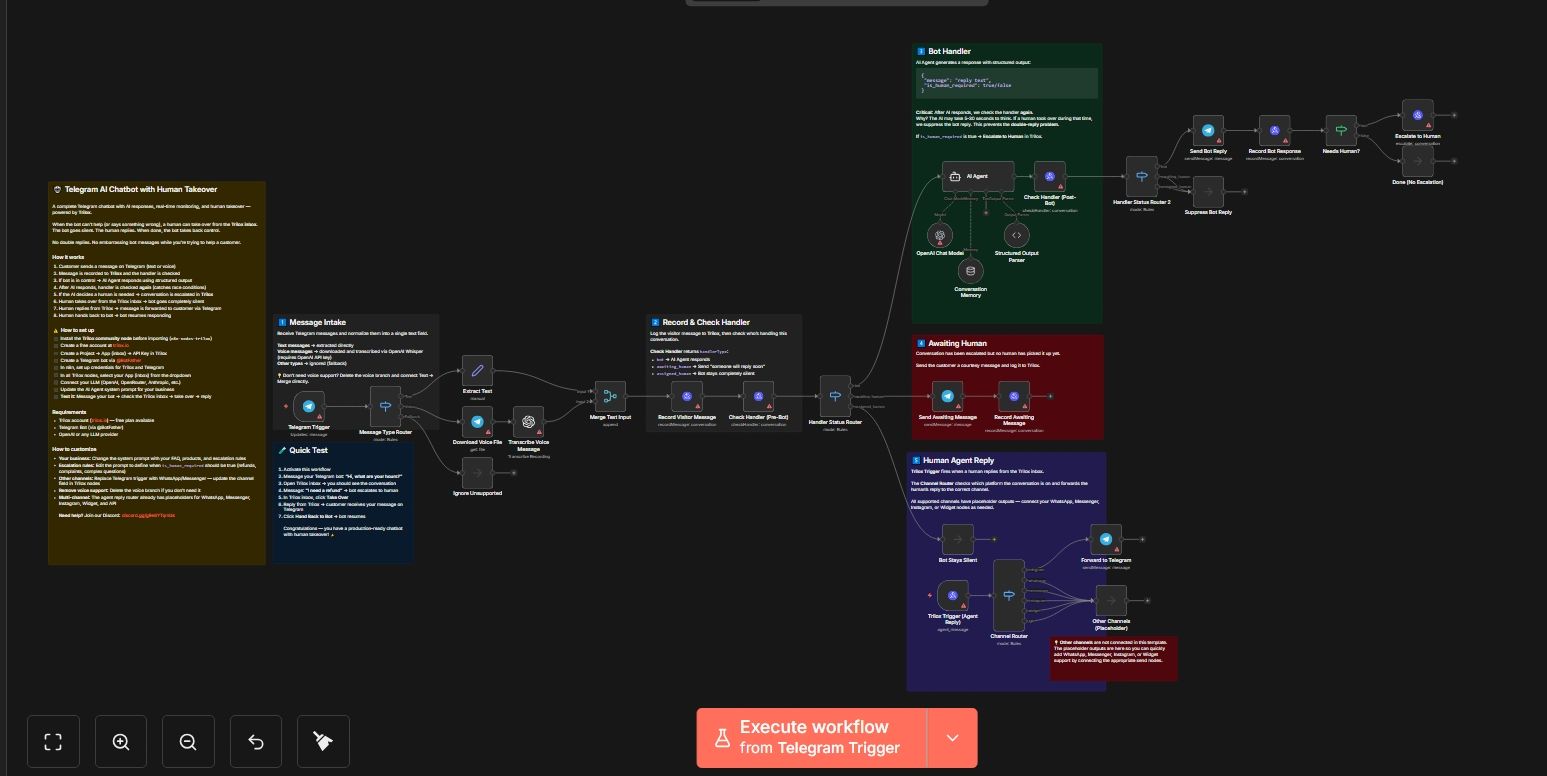This screenshot has height=776, width=1547.
Task: Zoom in on the workflow canvas
Action: point(121,741)
